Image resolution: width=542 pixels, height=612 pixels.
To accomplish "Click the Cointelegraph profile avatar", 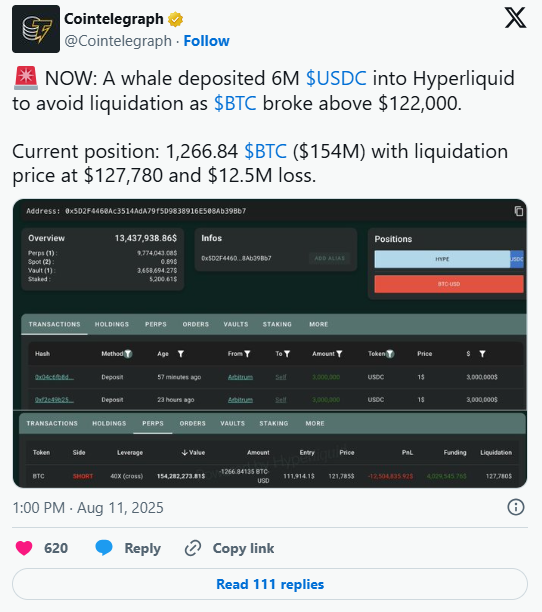I will [36, 29].
